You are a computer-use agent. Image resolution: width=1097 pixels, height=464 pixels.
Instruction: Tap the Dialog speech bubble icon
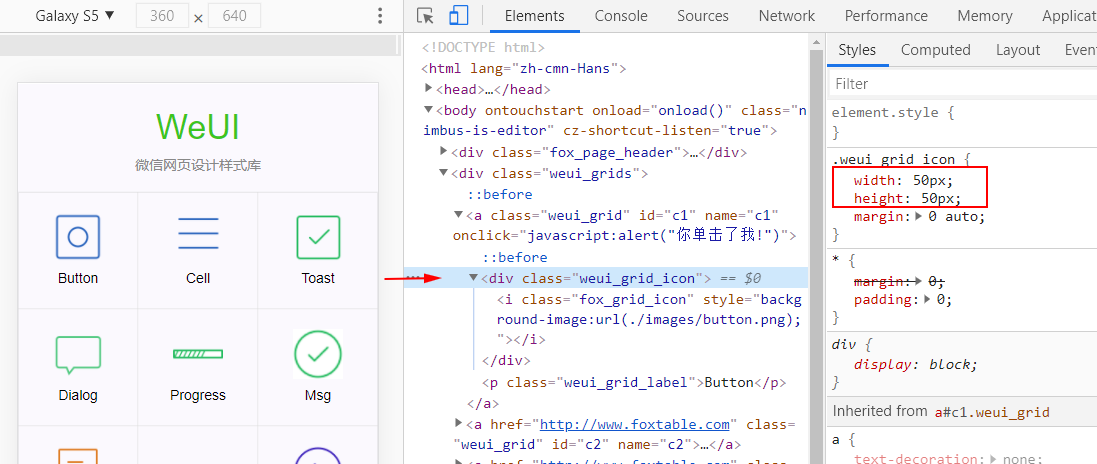click(78, 354)
